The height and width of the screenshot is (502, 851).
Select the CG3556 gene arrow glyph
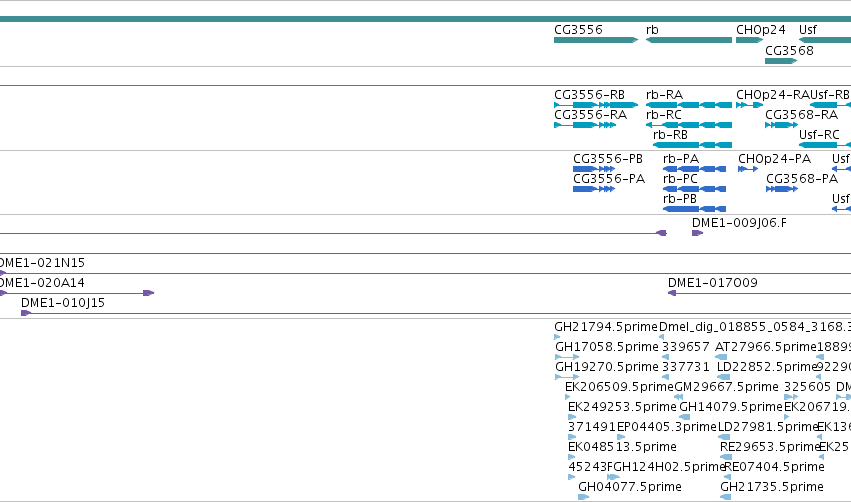[596, 40]
